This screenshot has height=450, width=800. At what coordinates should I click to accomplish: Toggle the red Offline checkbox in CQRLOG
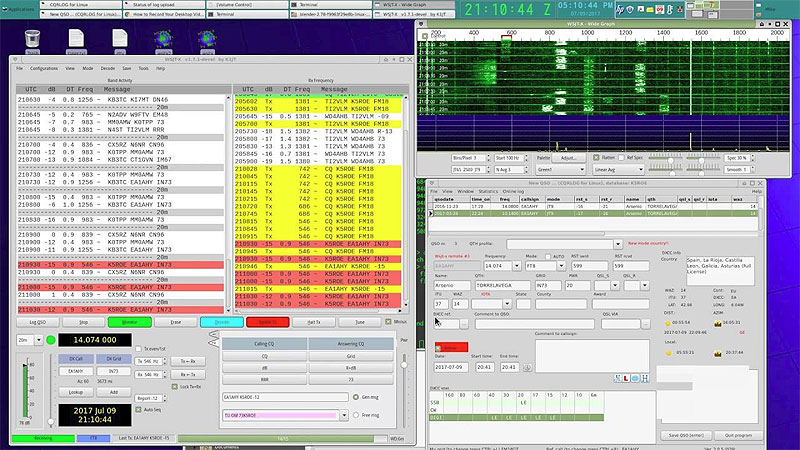[x=438, y=348]
